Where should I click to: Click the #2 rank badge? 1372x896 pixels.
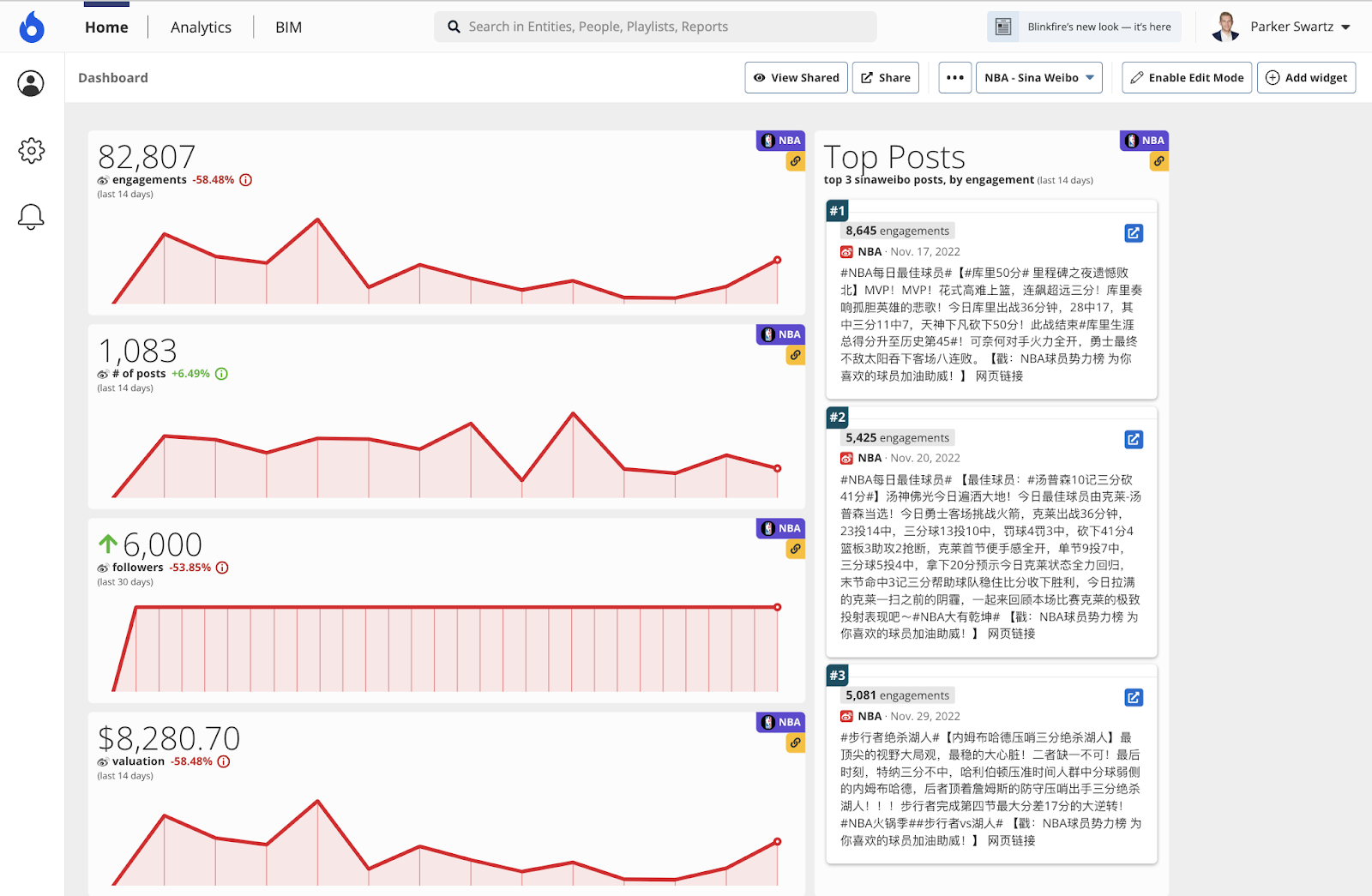pos(837,418)
